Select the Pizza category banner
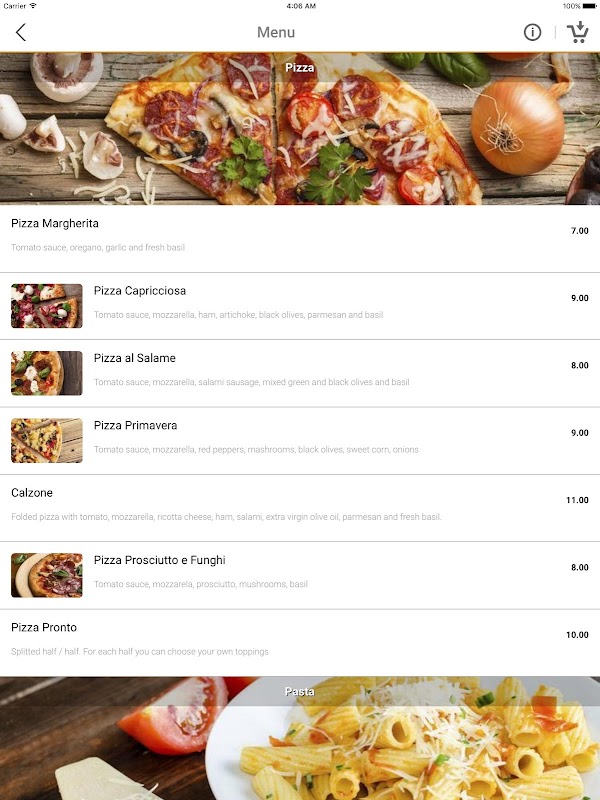 click(x=300, y=128)
